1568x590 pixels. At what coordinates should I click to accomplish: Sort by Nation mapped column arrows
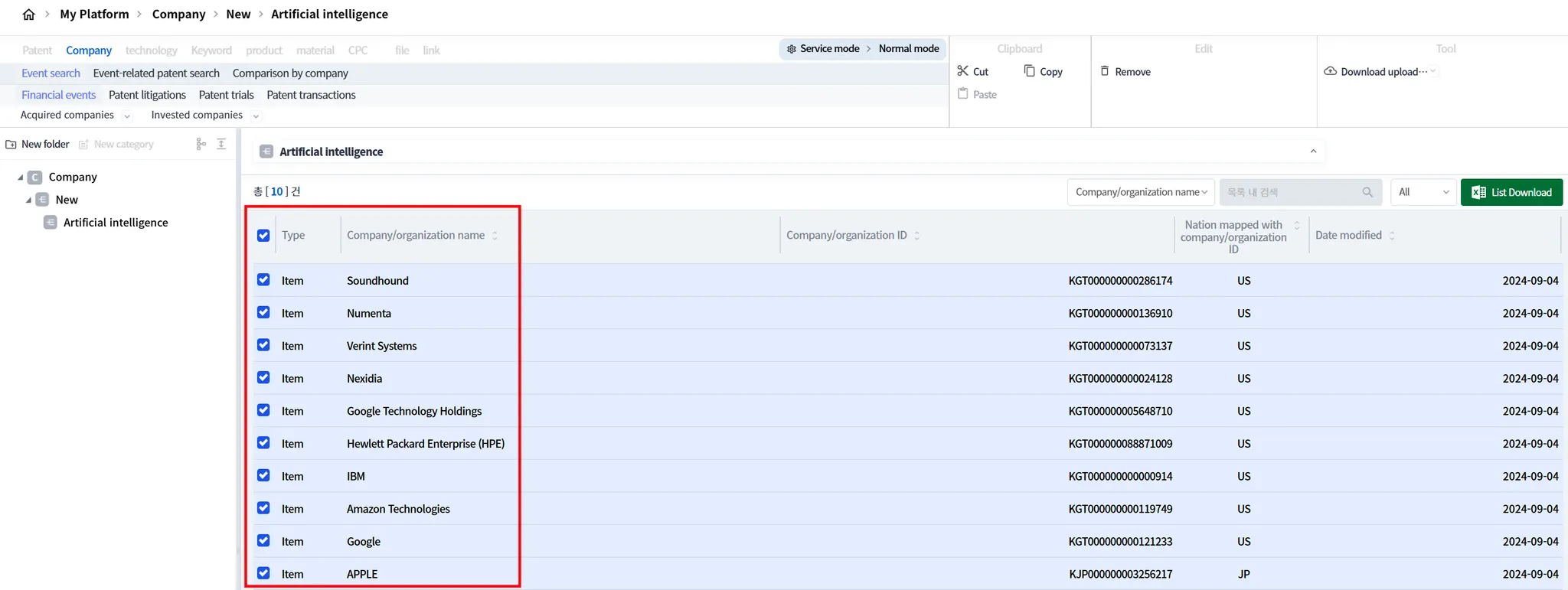(1297, 225)
